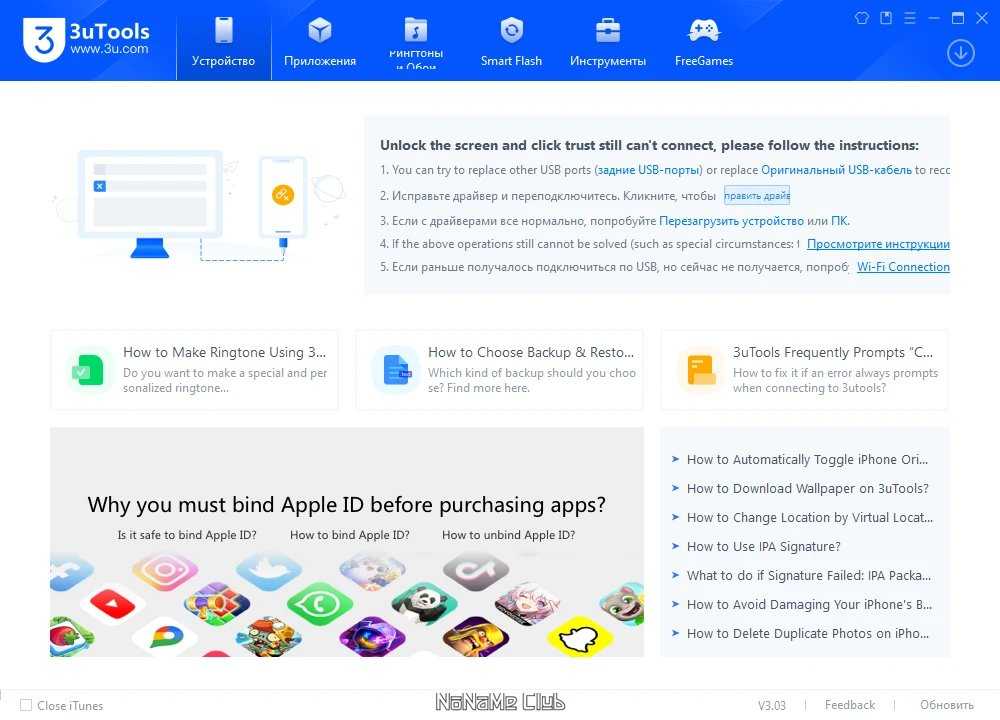
Task: Open the Просмотрите инструкции link
Action: tap(878, 244)
